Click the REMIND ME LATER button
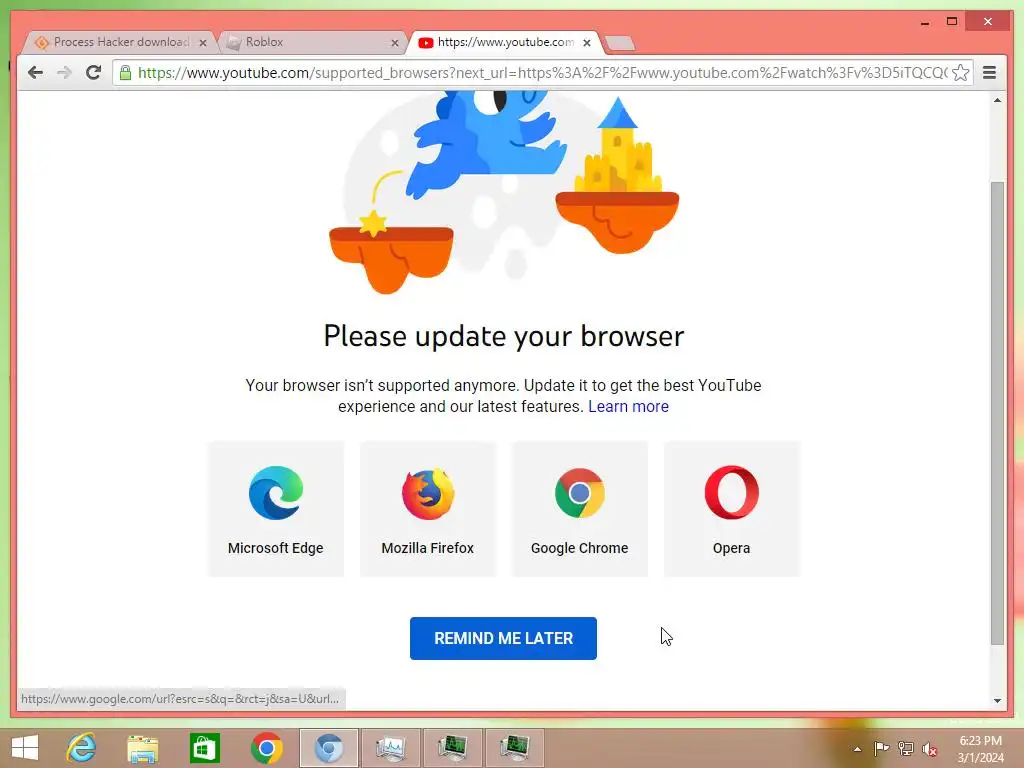The image size is (1024, 768). click(504, 638)
